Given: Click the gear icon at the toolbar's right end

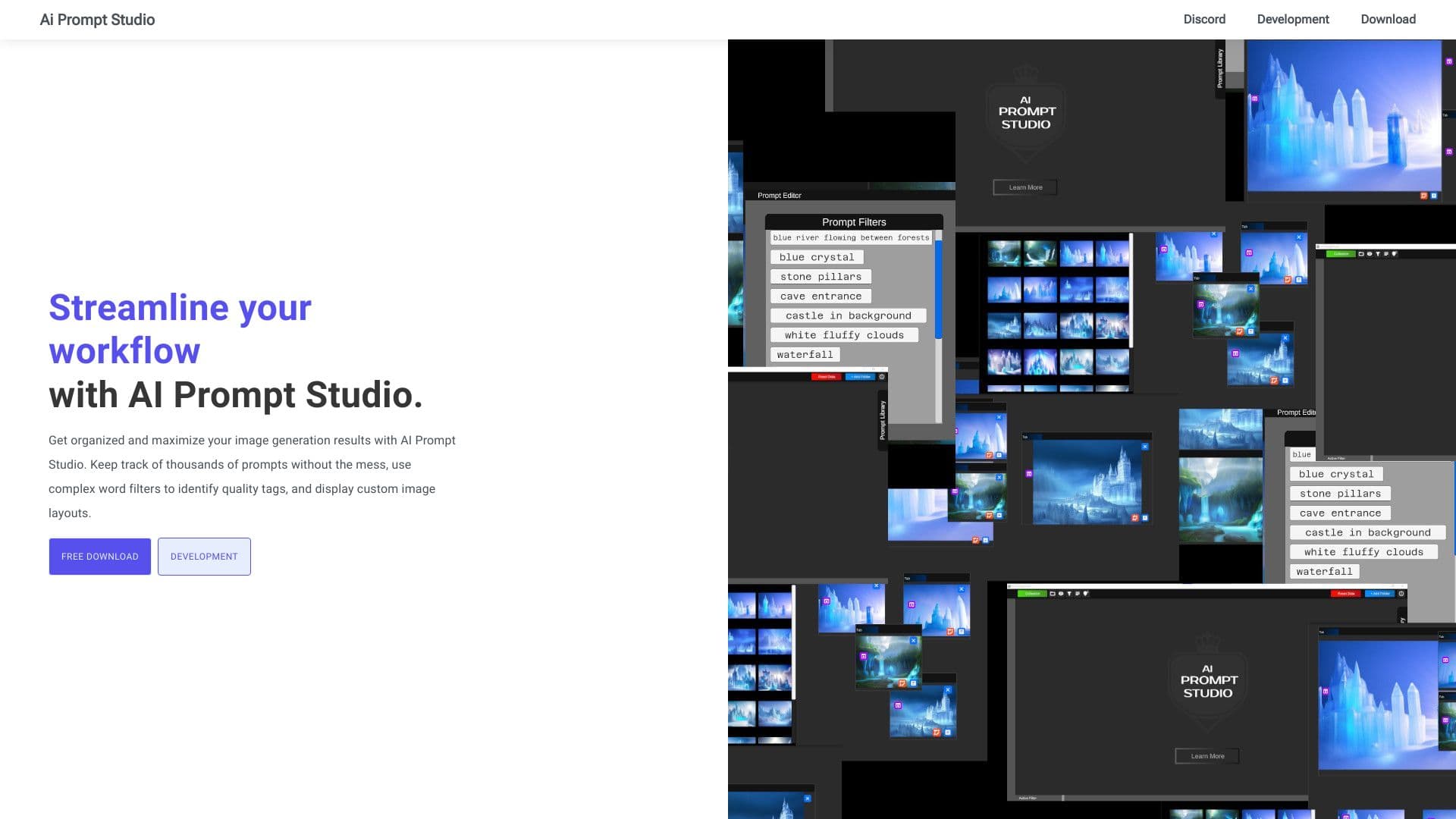Looking at the screenshot, I should point(1401,594).
